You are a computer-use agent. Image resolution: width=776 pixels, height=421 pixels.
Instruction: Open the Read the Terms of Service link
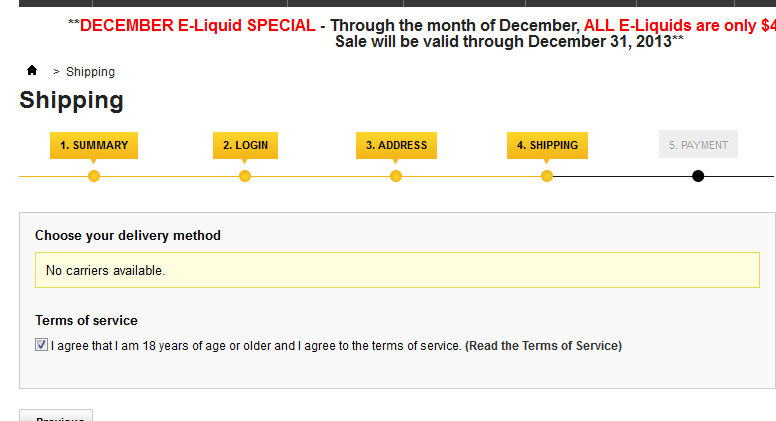(543, 346)
